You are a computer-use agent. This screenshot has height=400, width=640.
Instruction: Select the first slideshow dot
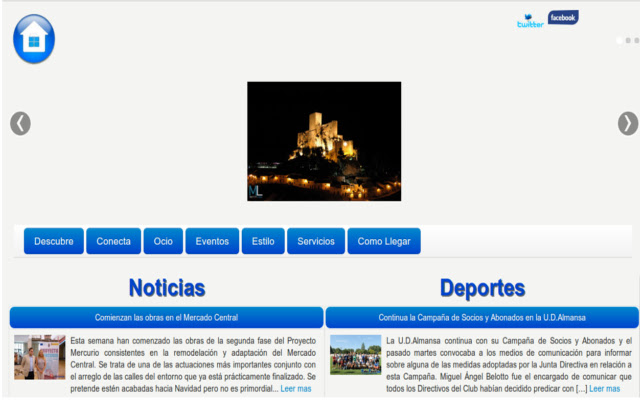[620, 40]
